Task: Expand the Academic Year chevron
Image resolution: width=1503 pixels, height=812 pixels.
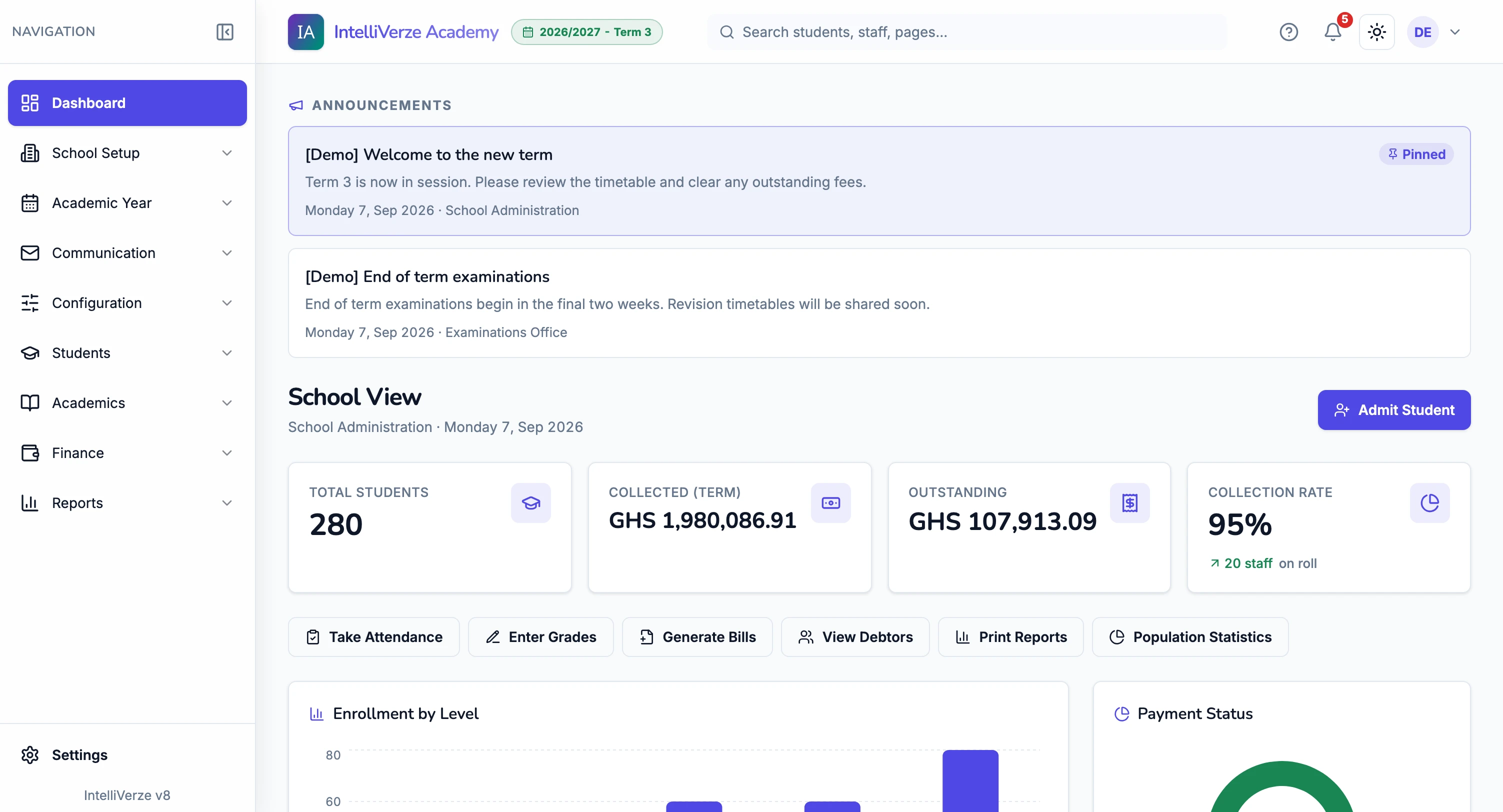Action: coord(227,203)
